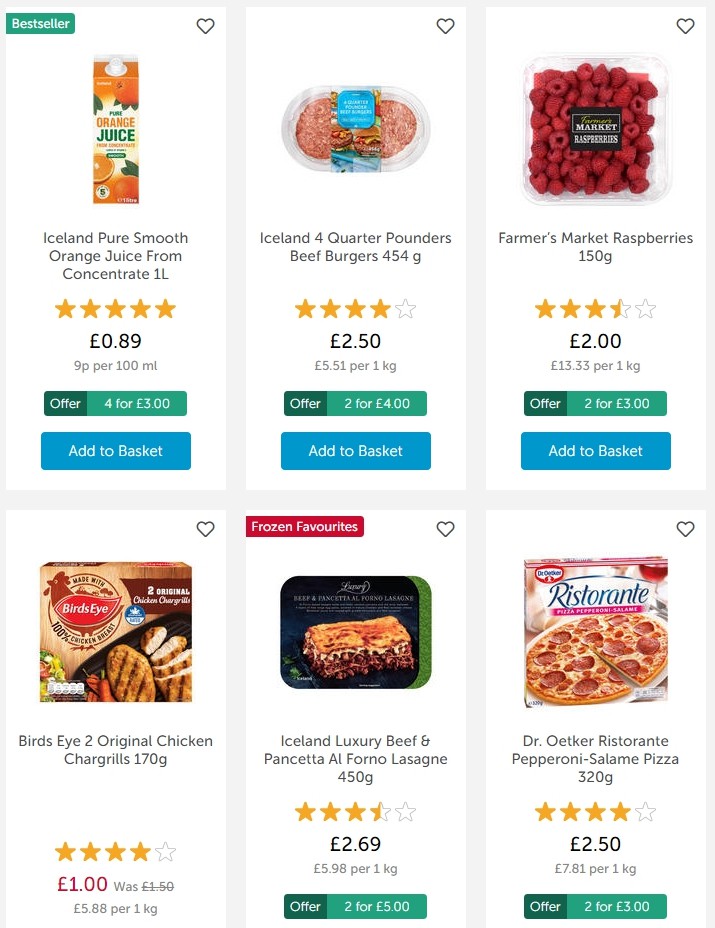Click the Bestseller badge on the orange juice
715x928 pixels.
(40, 23)
